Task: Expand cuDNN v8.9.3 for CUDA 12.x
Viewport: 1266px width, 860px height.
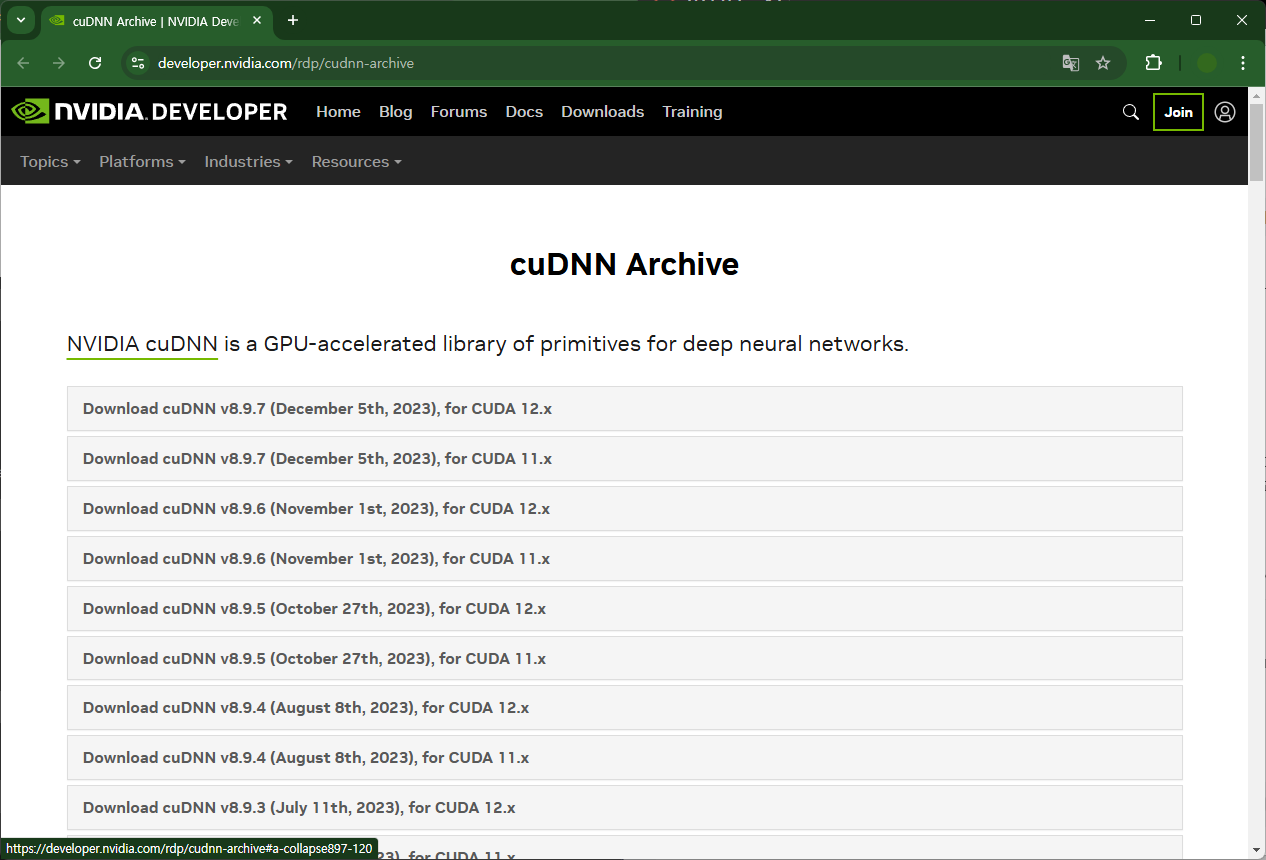Action: (x=624, y=808)
